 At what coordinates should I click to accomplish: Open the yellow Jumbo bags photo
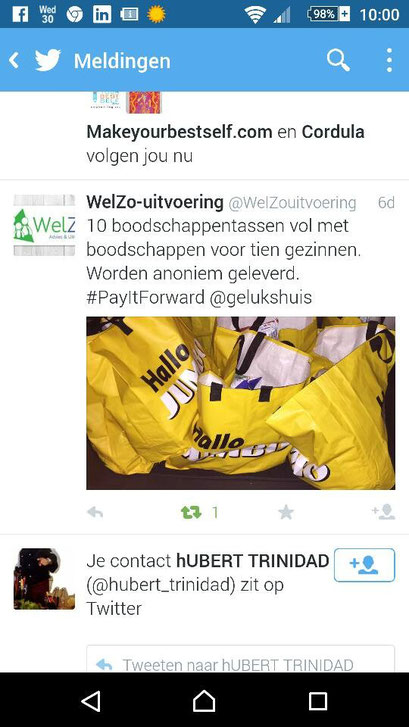click(241, 403)
